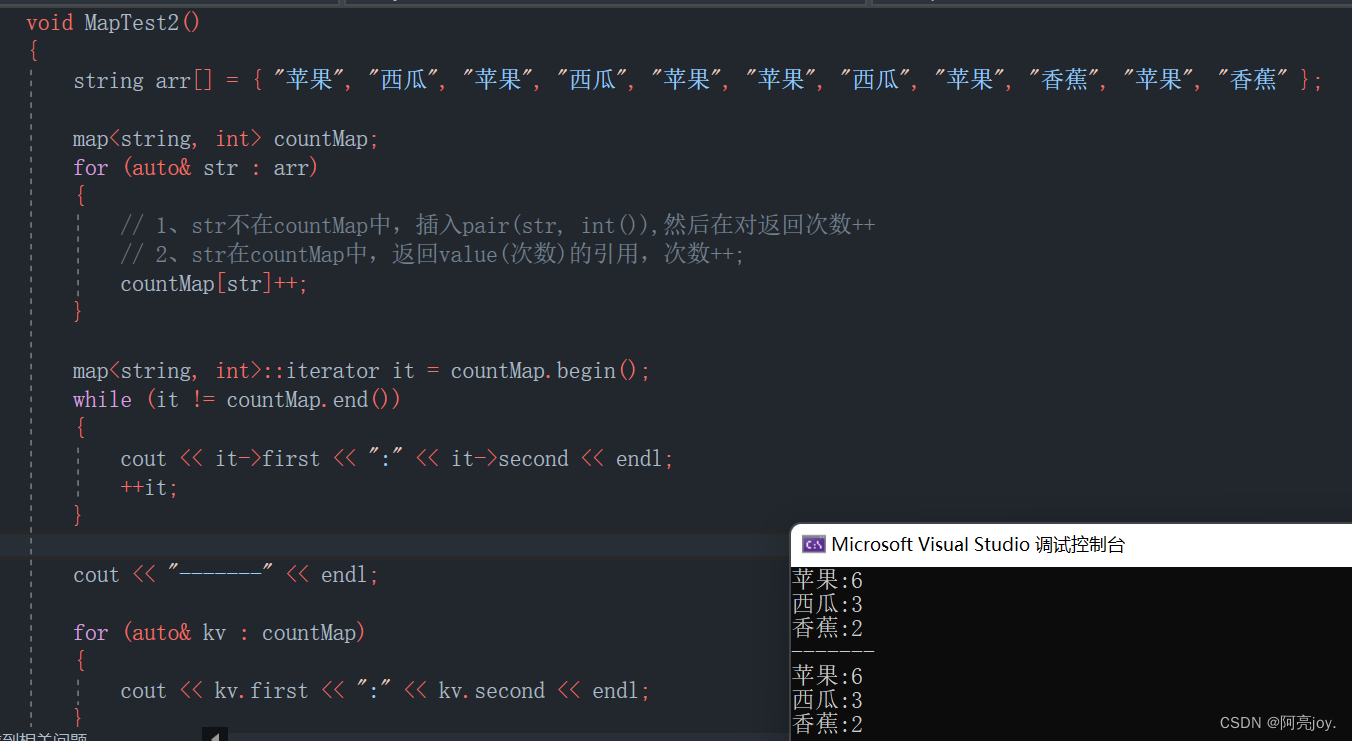Click console output 苹果:6 above the dashes
This screenshot has height=741, width=1352.
pyautogui.click(x=827, y=581)
